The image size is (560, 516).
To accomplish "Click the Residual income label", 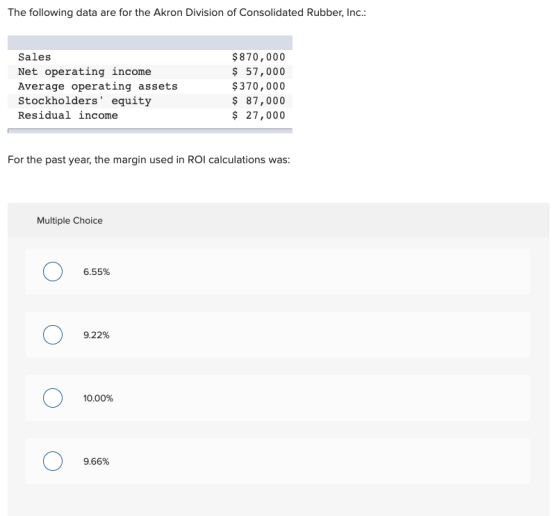I will click(x=68, y=116).
